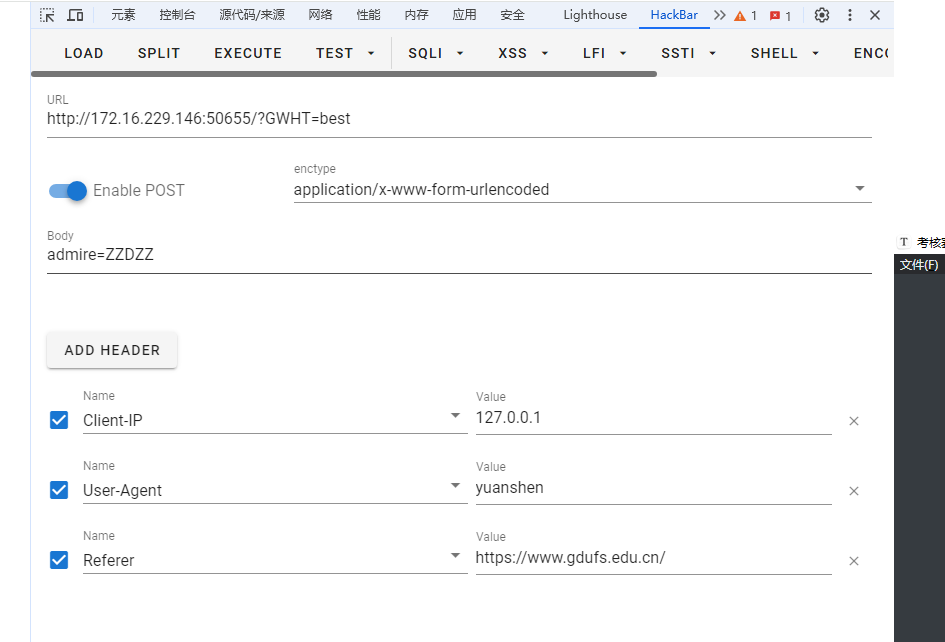Switch to the 性能 tab
The height and width of the screenshot is (642, 945).
(368, 15)
